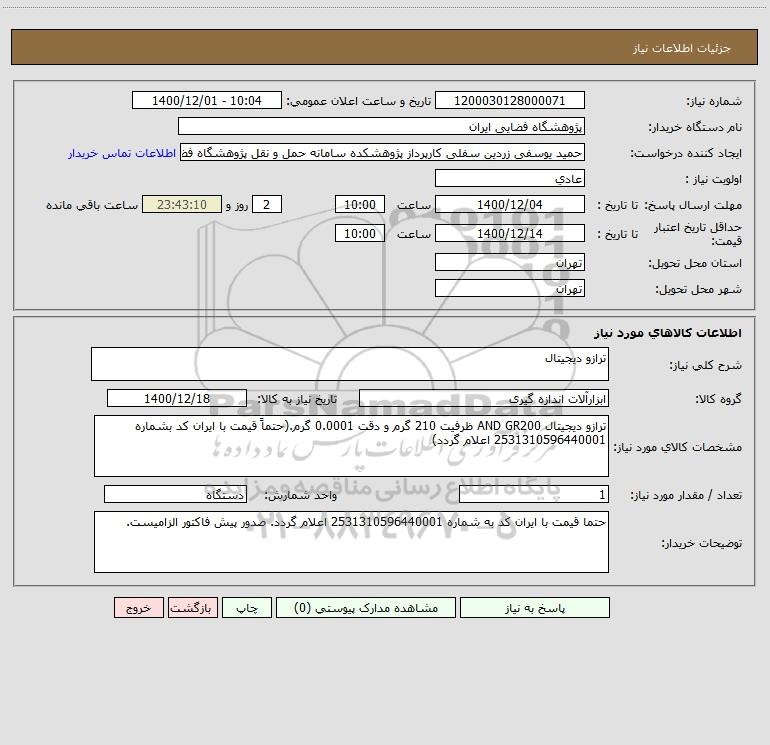Click label 'شهر محل تحویل:'
The width and height of the screenshot is (770, 745).
pos(699,289)
